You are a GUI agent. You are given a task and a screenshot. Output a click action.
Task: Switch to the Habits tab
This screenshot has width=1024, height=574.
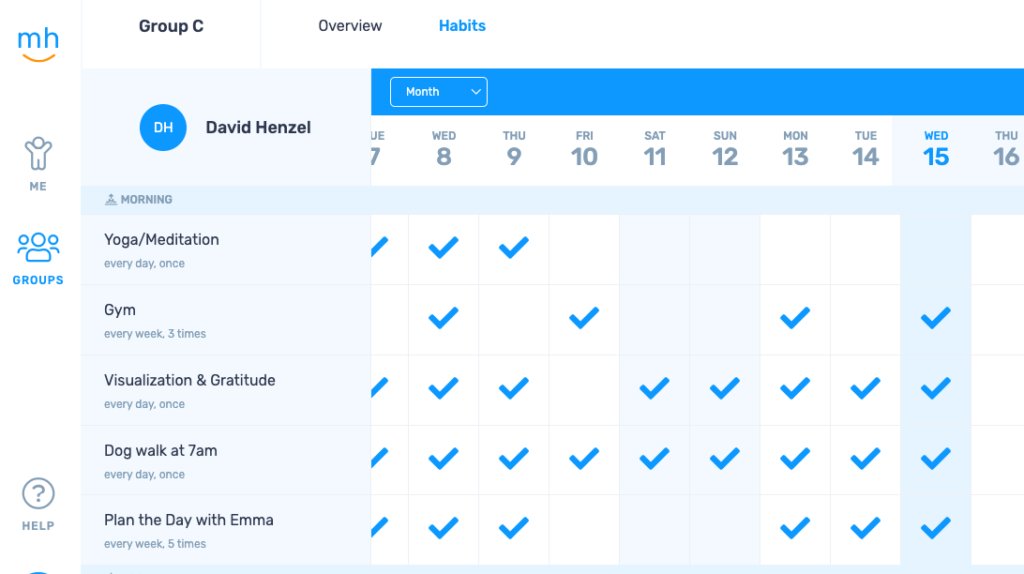click(x=462, y=25)
